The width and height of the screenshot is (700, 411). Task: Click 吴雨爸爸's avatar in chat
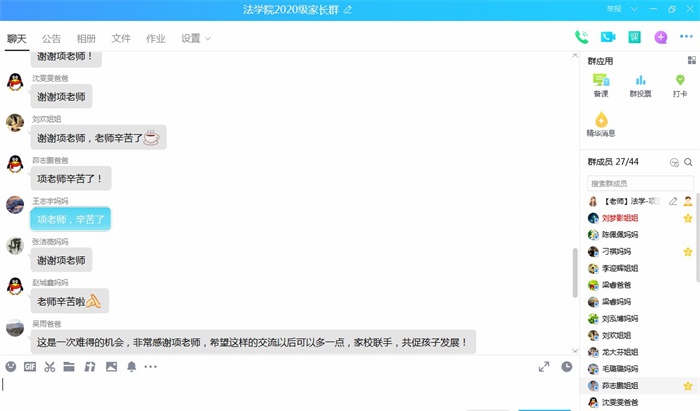[15, 328]
